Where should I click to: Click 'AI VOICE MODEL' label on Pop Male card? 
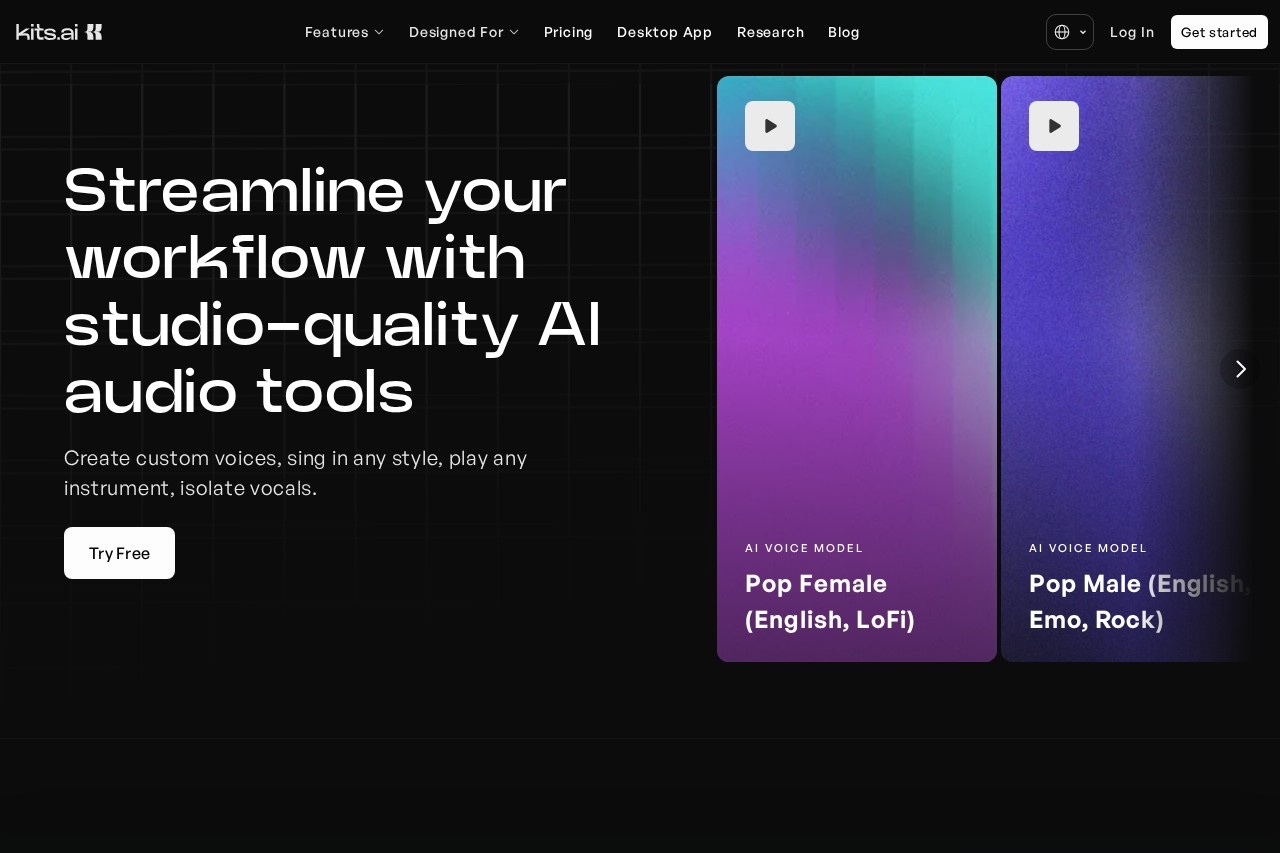click(x=1088, y=548)
